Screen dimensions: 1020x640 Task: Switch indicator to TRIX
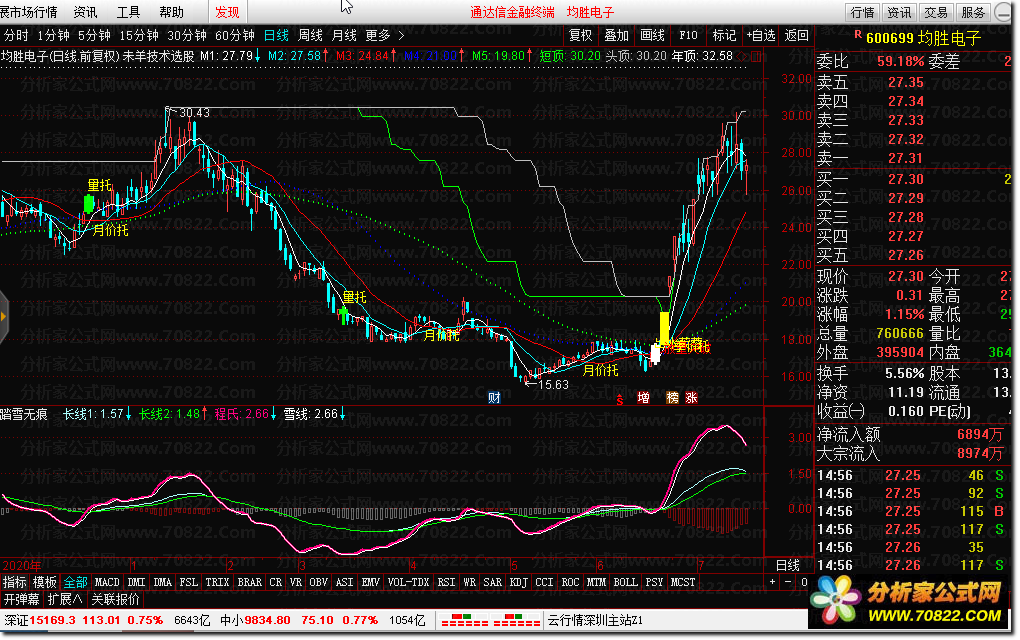pos(217,582)
